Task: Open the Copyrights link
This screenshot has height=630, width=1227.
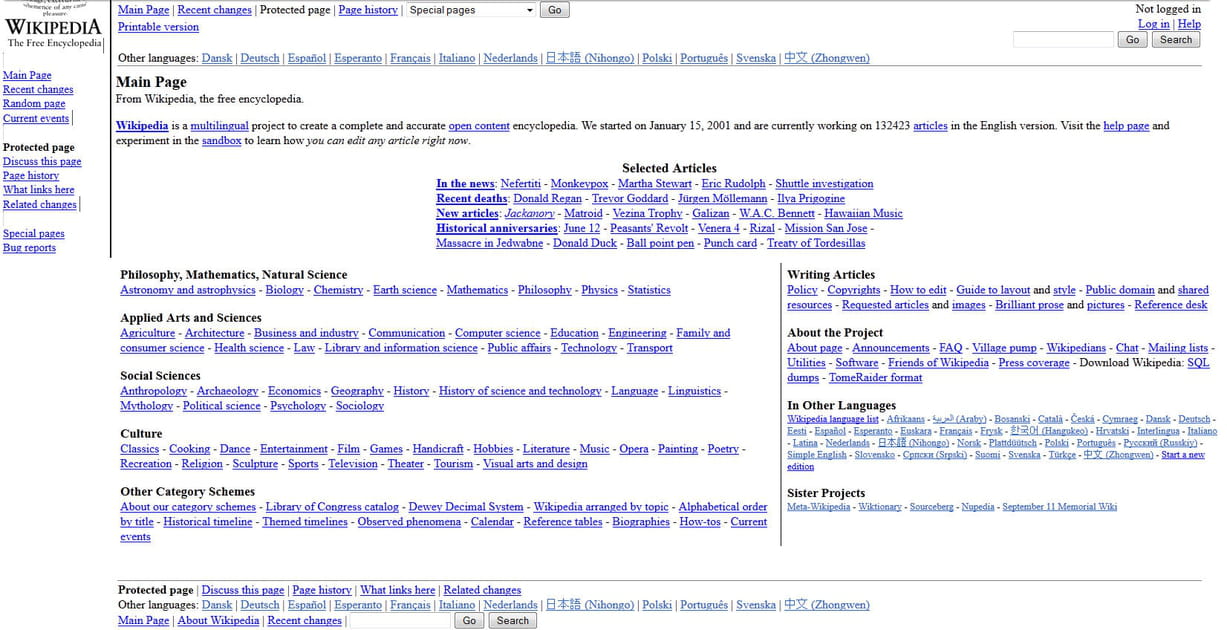Action: (854, 290)
